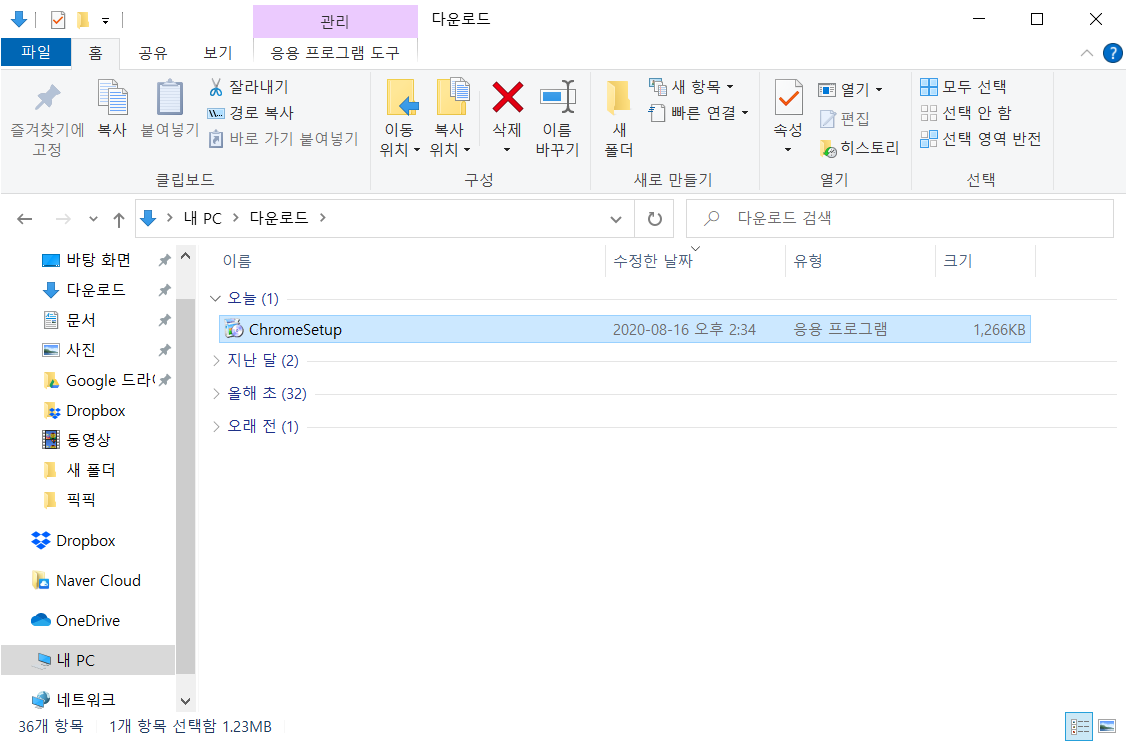Open the File (파일) tab
Viewport: 1127px width, 742px height.
[35, 52]
